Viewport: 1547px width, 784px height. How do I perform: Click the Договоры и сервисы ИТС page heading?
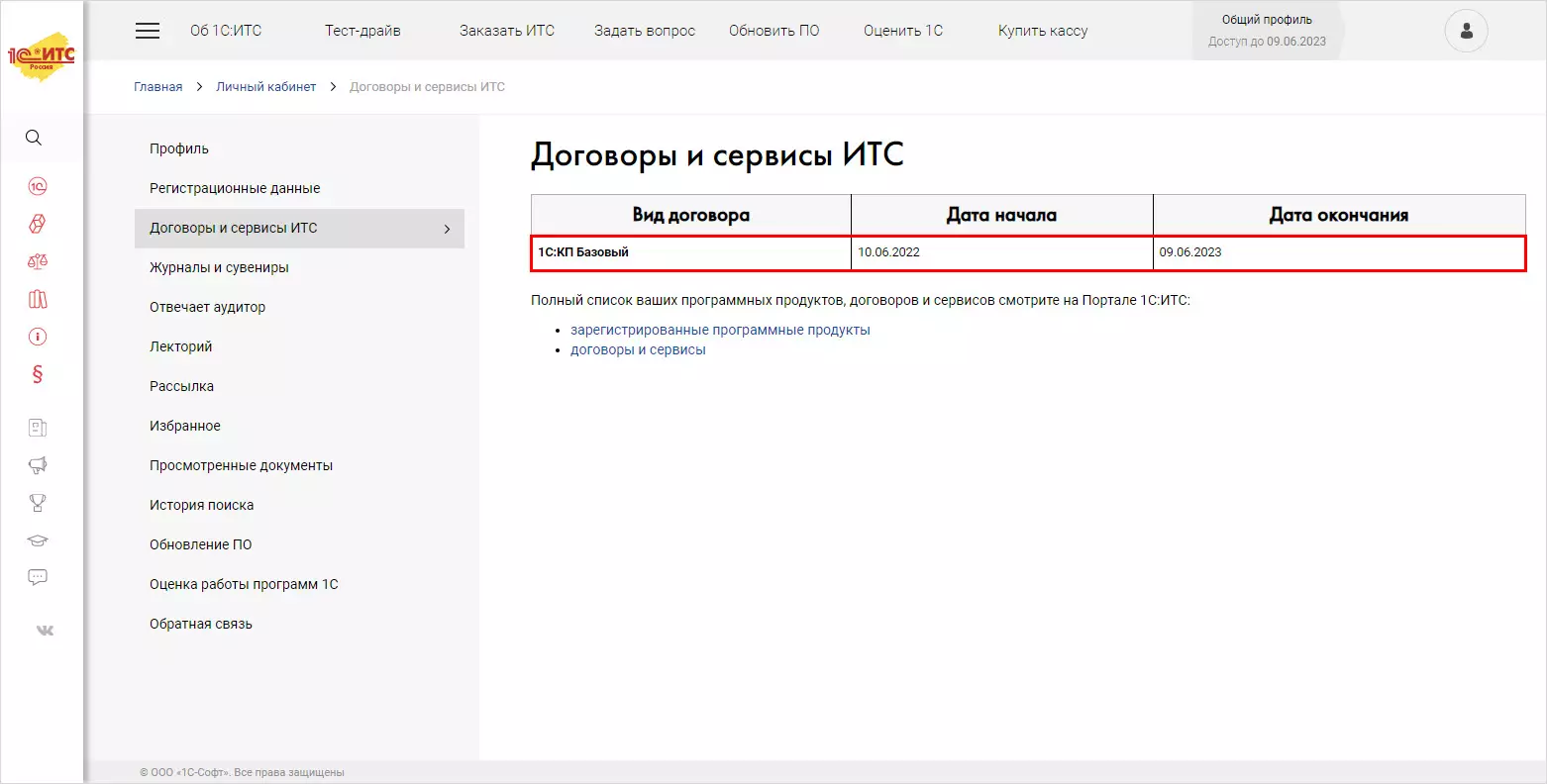pyautogui.click(x=717, y=155)
